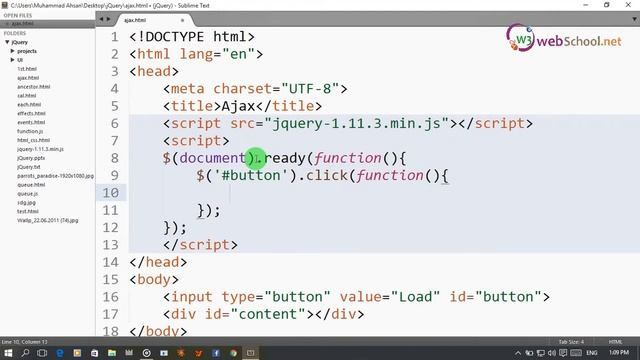Open the 1:09 PM clock
Image resolution: width=640 pixels, height=360 pixels.
coord(619,352)
